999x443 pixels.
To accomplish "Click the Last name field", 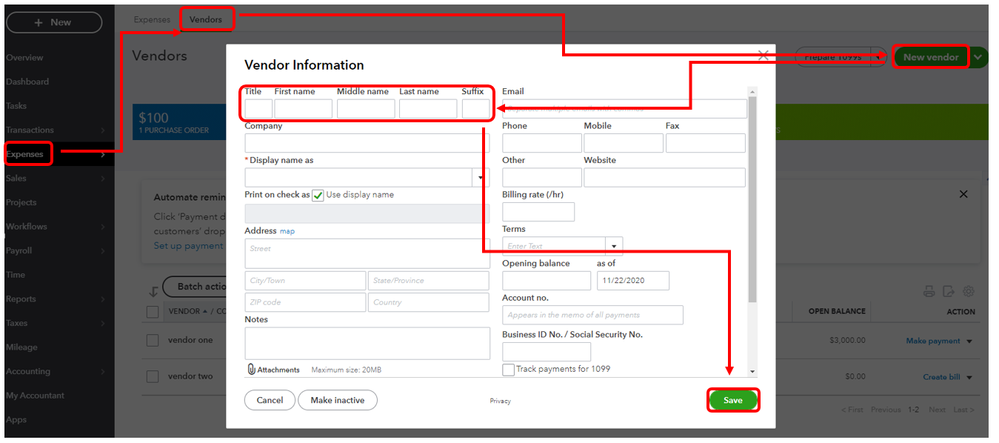I will (428, 109).
